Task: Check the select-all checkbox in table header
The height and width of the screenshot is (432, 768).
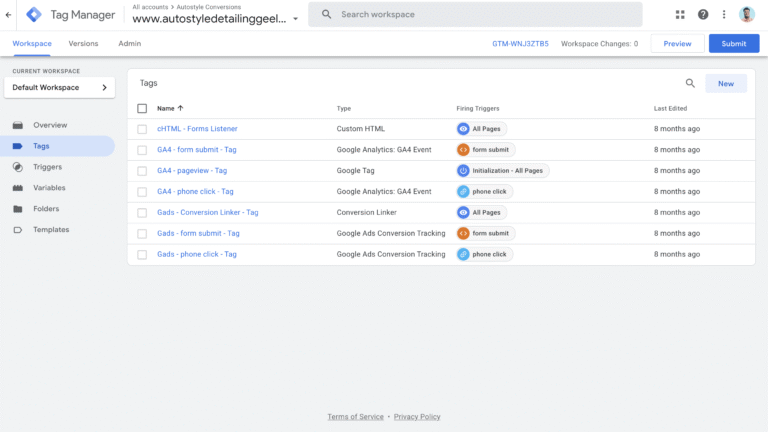Action: (142, 108)
